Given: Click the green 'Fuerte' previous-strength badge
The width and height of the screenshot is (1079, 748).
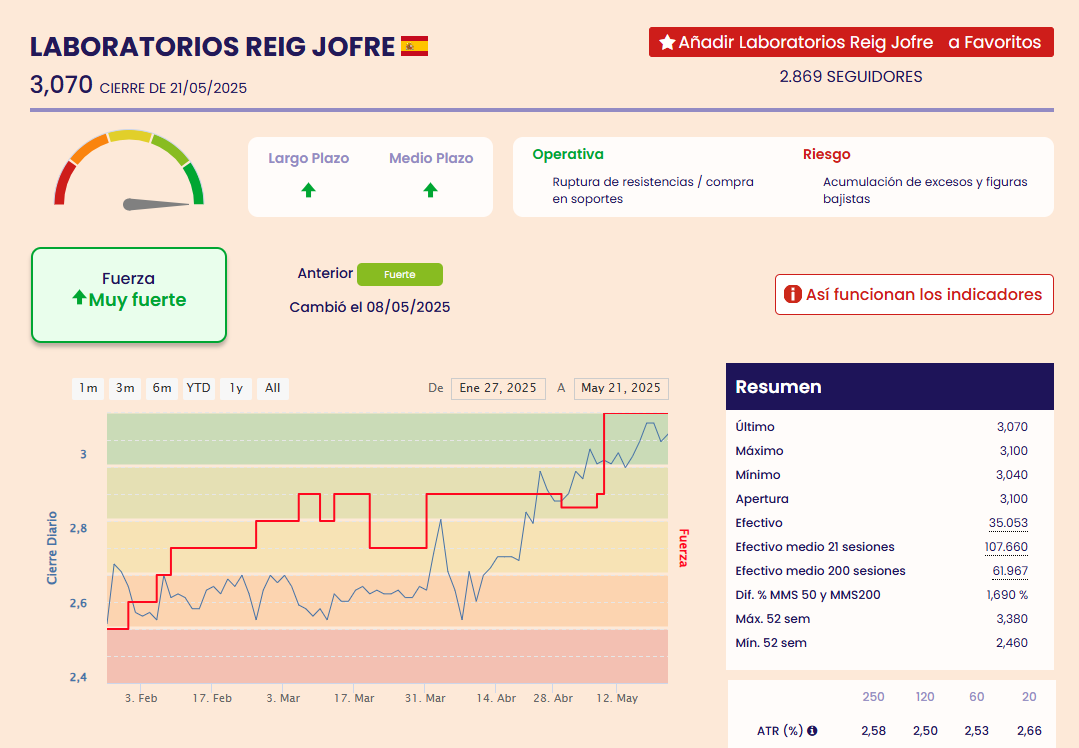Looking at the screenshot, I should click(400, 275).
